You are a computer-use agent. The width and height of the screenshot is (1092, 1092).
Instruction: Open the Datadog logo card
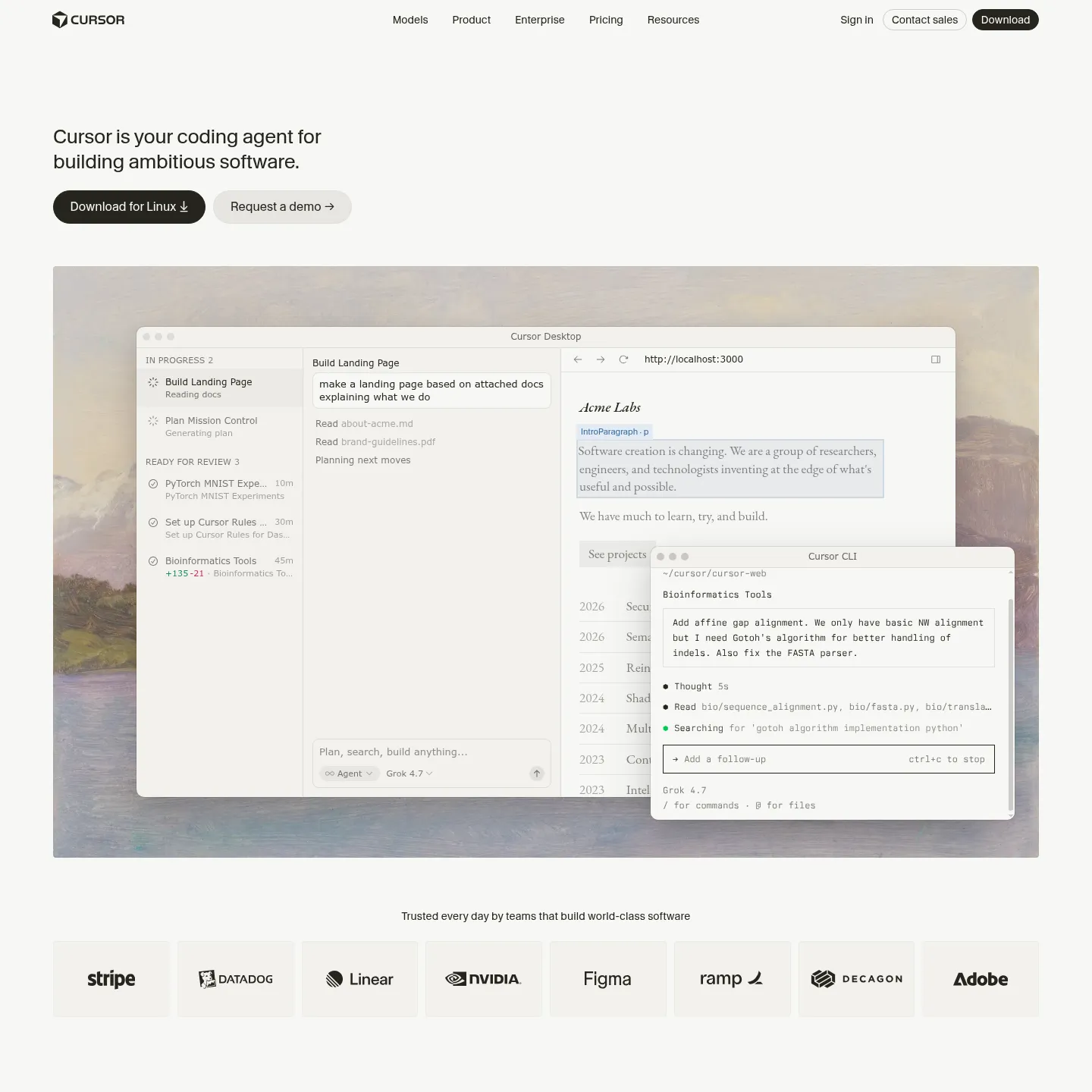pyautogui.click(x=236, y=979)
